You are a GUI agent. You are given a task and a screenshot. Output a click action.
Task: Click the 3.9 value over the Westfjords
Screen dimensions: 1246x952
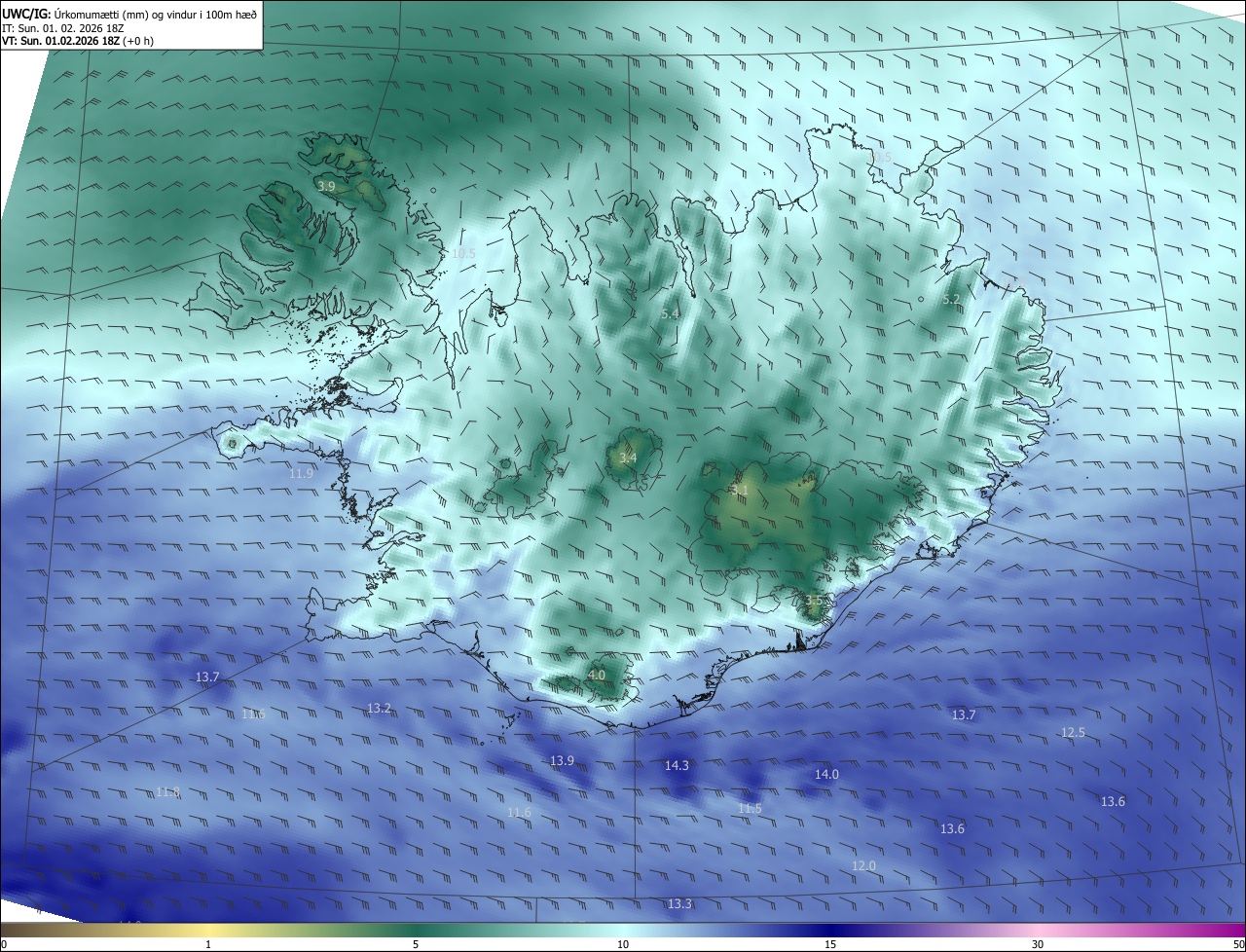[327, 186]
